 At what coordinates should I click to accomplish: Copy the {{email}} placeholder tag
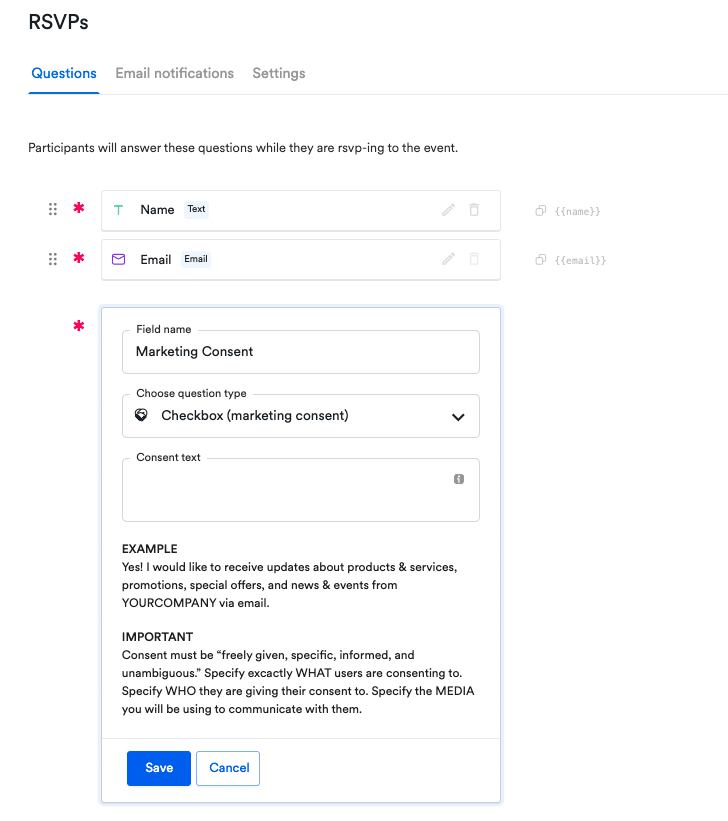541,260
